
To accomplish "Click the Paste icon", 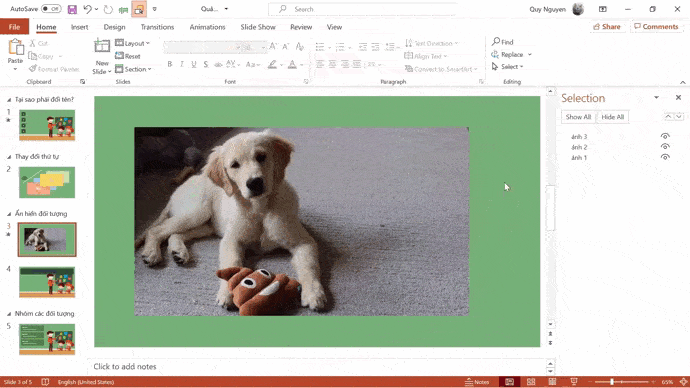I will [15, 47].
